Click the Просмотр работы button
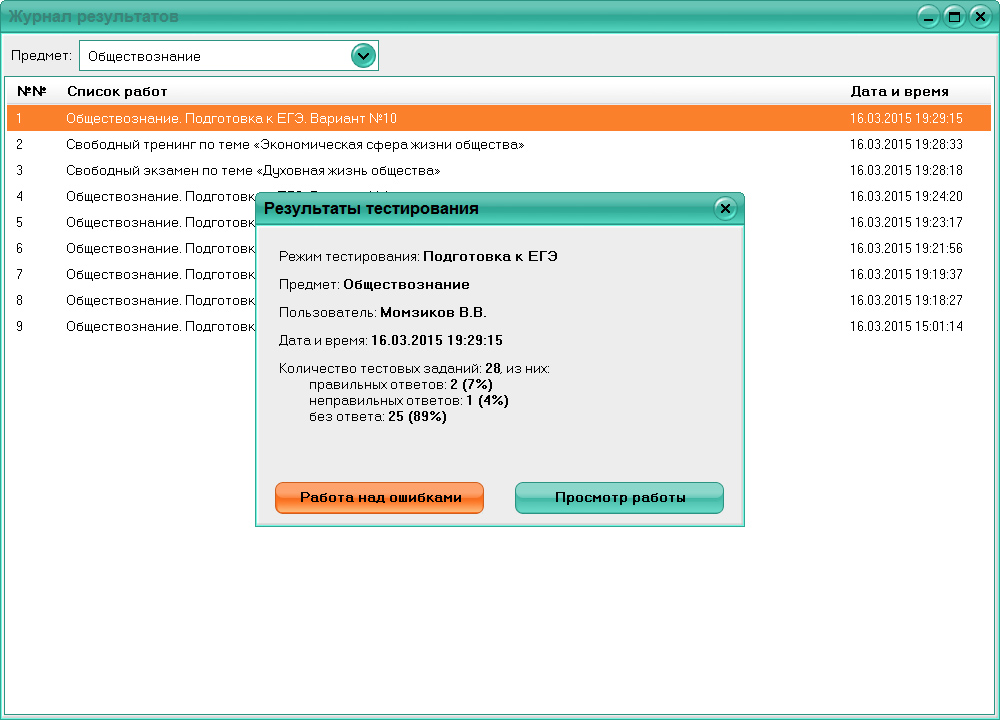Image resolution: width=1000 pixels, height=721 pixels. (x=619, y=497)
